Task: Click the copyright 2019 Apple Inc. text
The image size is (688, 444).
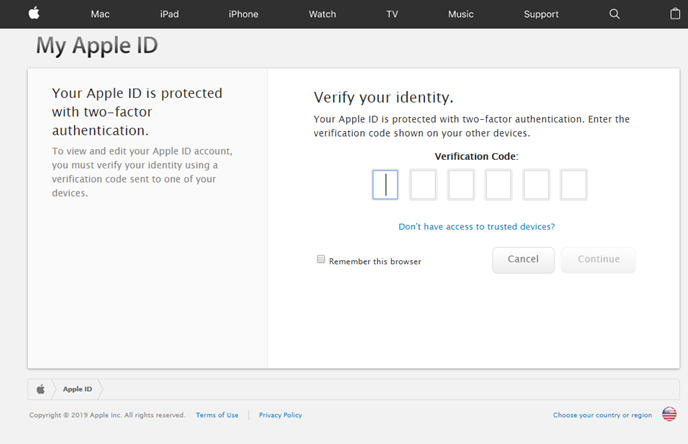Action: point(107,415)
